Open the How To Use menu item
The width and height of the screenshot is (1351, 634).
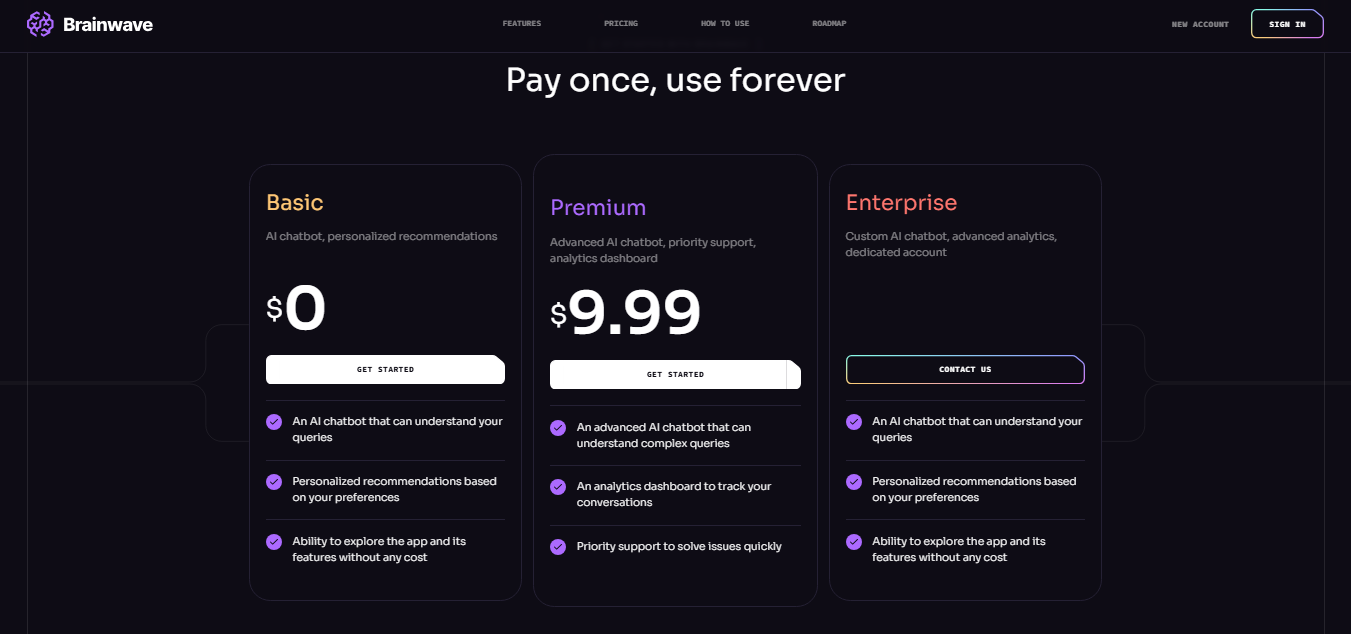click(x=725, y=24)
